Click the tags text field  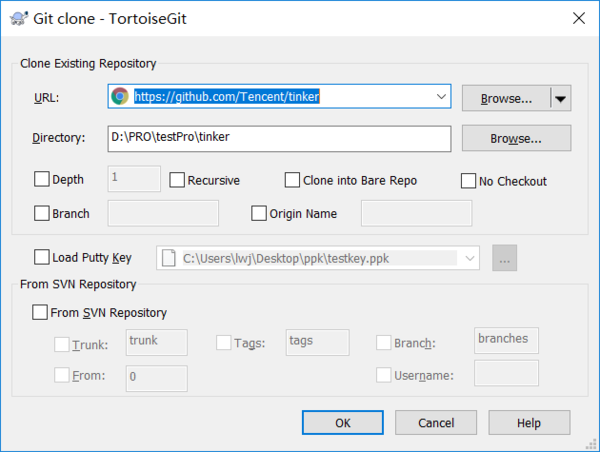coord(317,342)
